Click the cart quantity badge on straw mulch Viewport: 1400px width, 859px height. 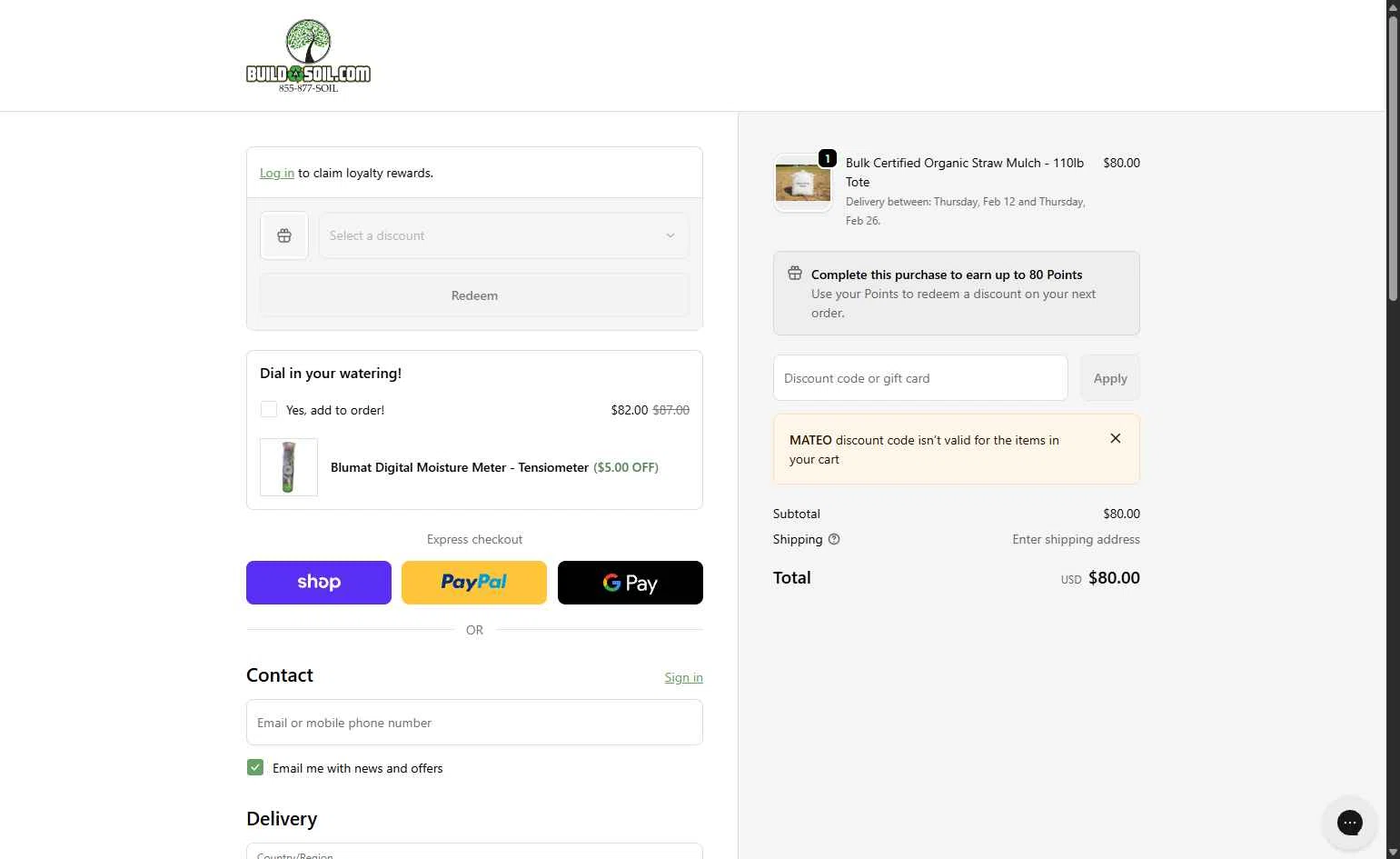(827, 158)
